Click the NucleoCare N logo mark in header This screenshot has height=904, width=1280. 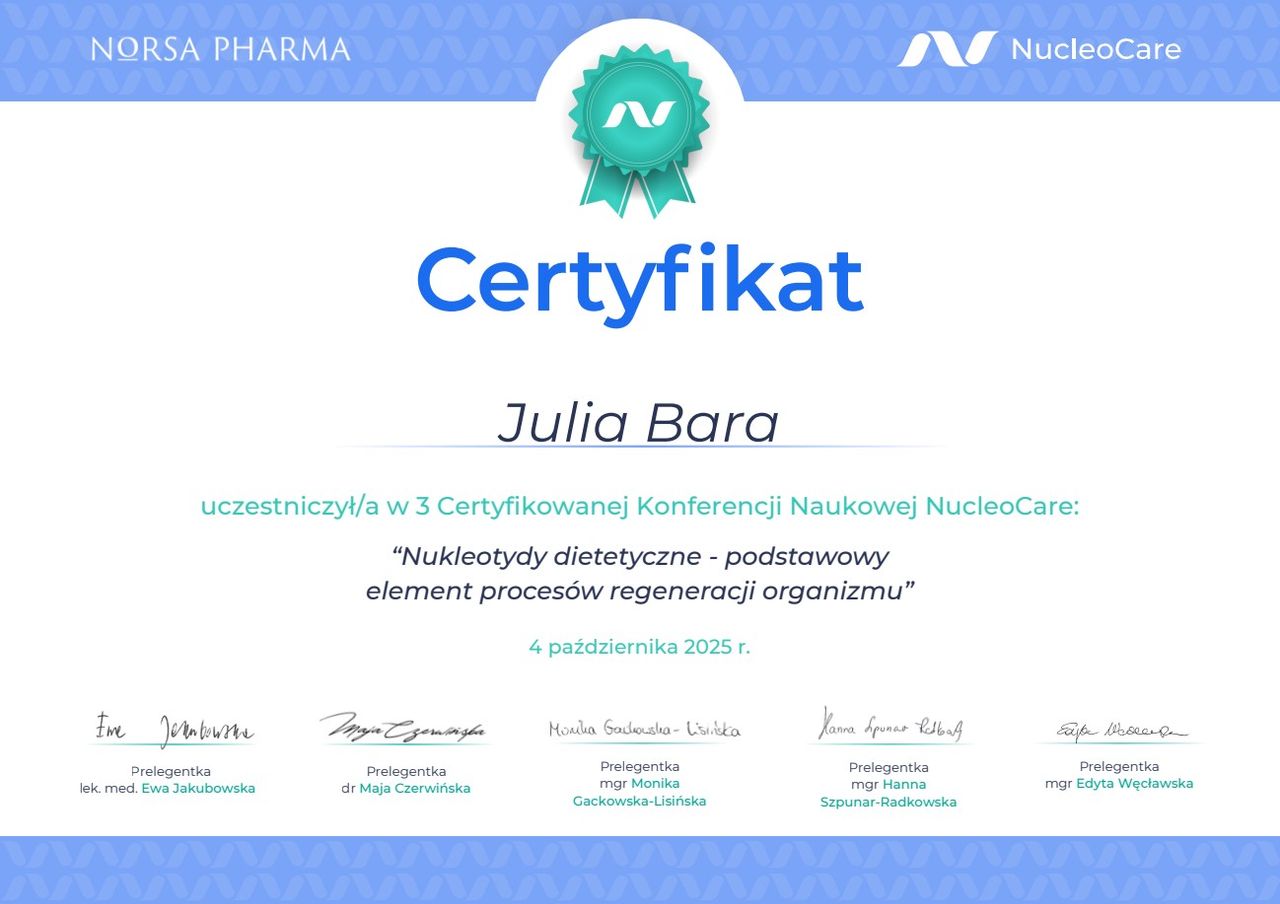pyautogui.click(x=946, y=49)
